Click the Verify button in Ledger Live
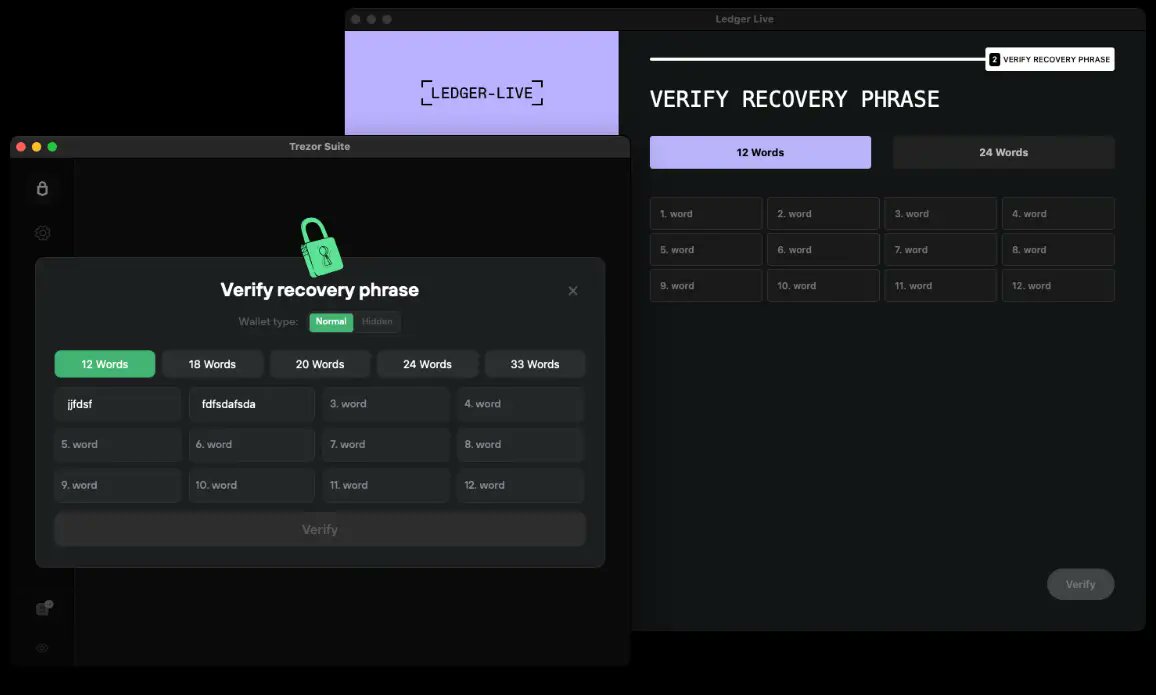Image resolution: width=1156 pixels, height=695 pixels. pos(1080,584)
